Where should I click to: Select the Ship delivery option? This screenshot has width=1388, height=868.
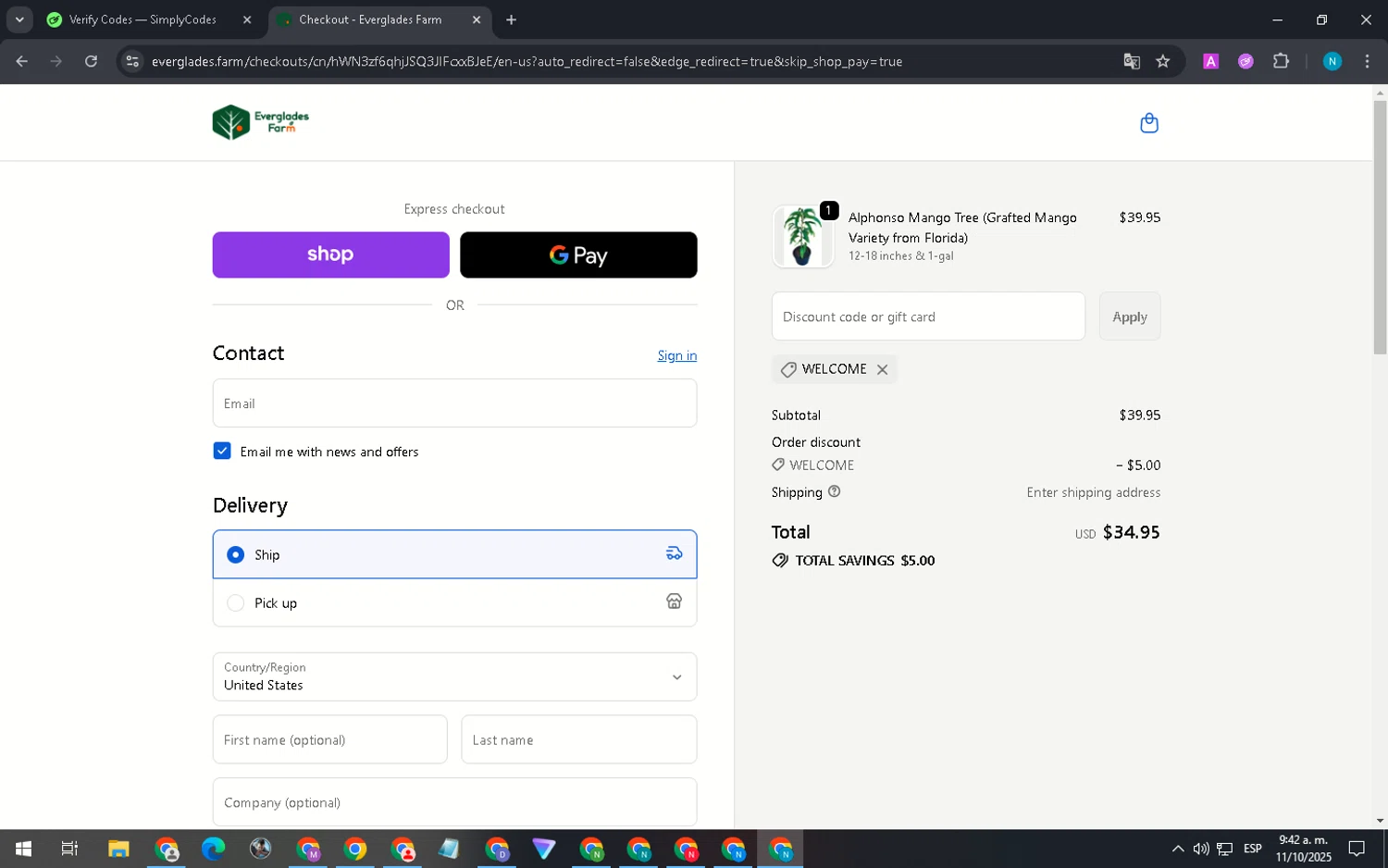pyautogui.click(x=454, y=554)
